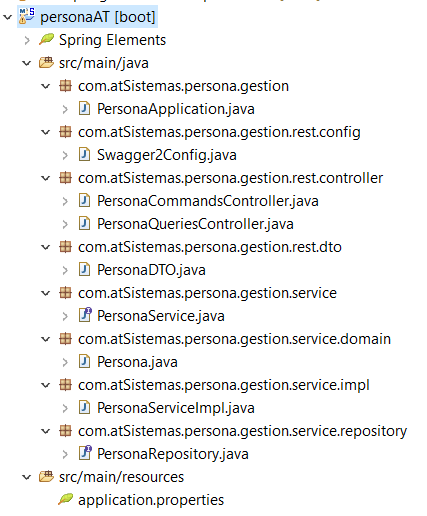
Task: Click the src/main/resources folder icon
Action: (x=46, y=476)
